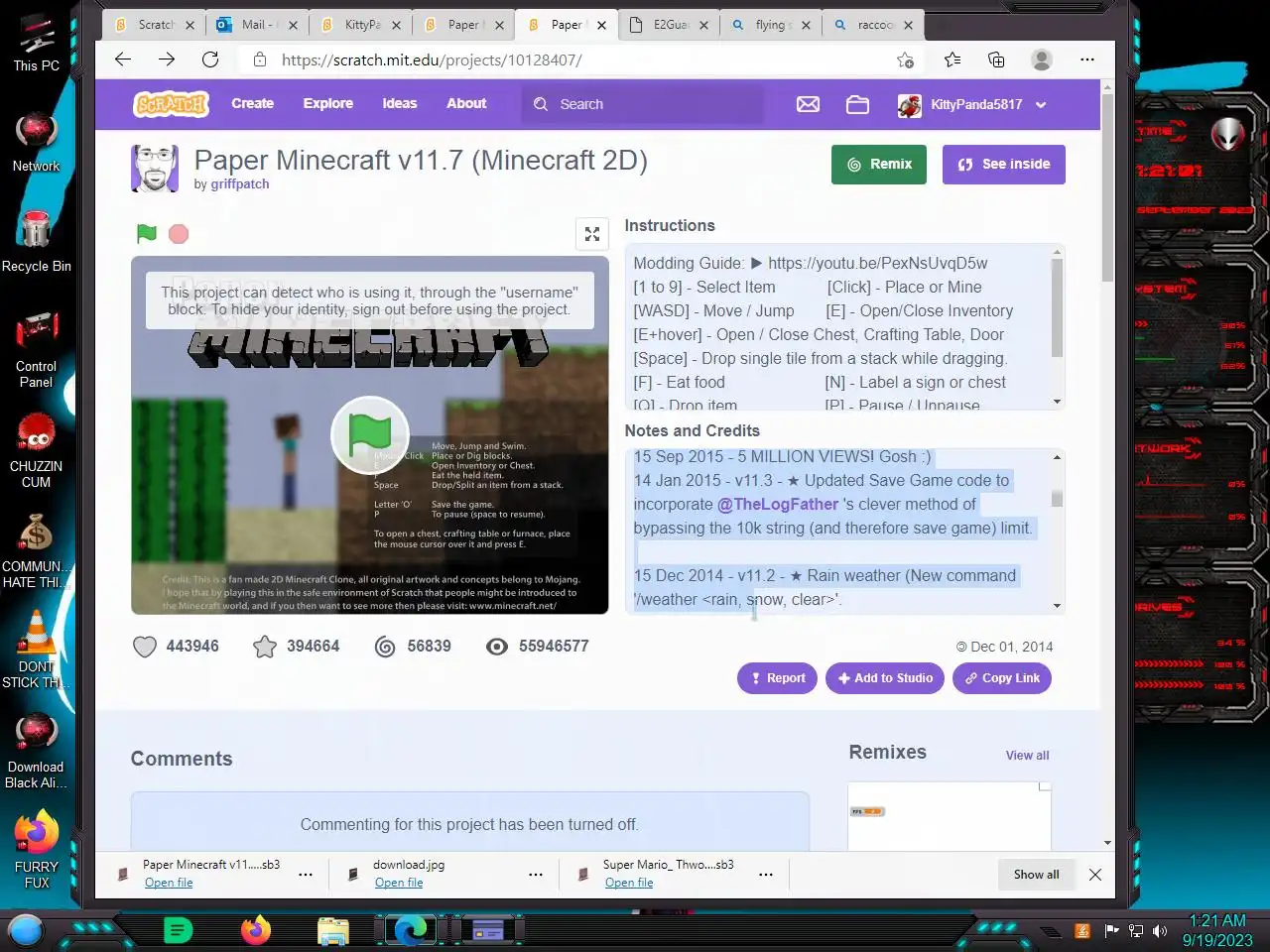1270x952 pixels.
Task: Expand the KittyPanda5817 account dropdown arrow
Action: click(1041, 105)
